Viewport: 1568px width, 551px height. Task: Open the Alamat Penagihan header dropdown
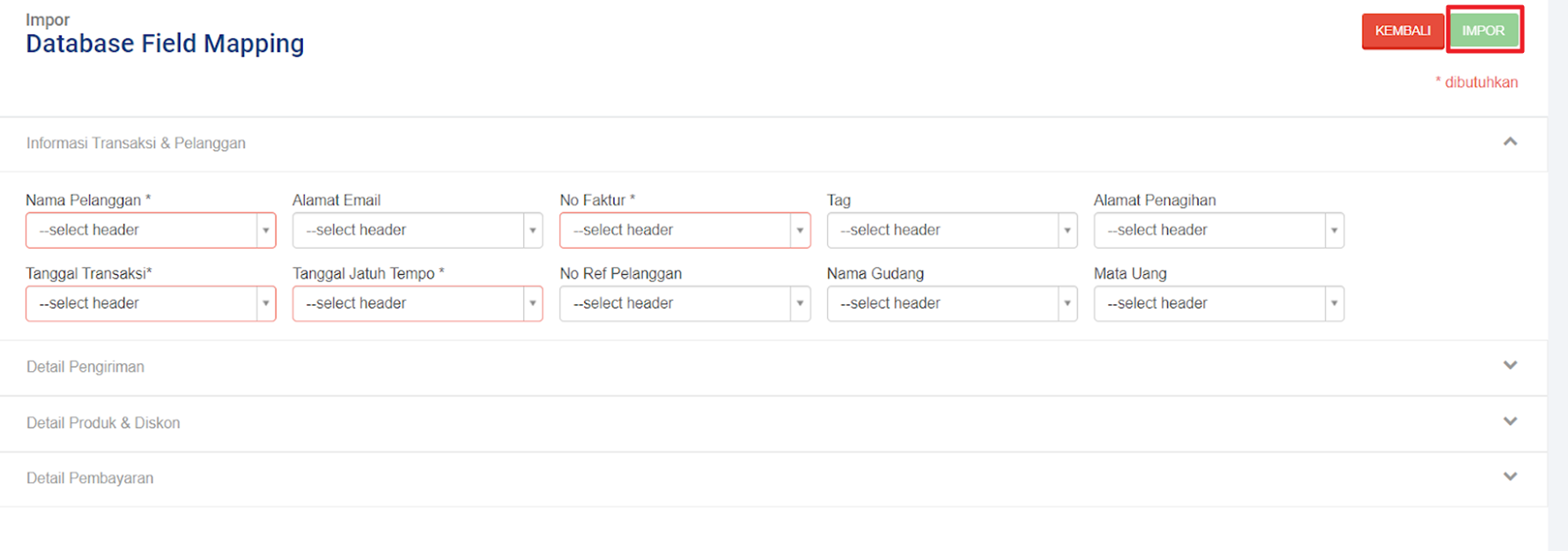pos(1218,230)
